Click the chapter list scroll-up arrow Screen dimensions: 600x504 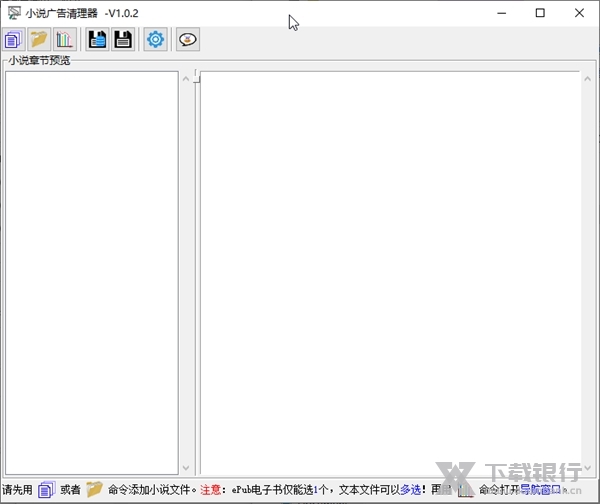[186, 80]
